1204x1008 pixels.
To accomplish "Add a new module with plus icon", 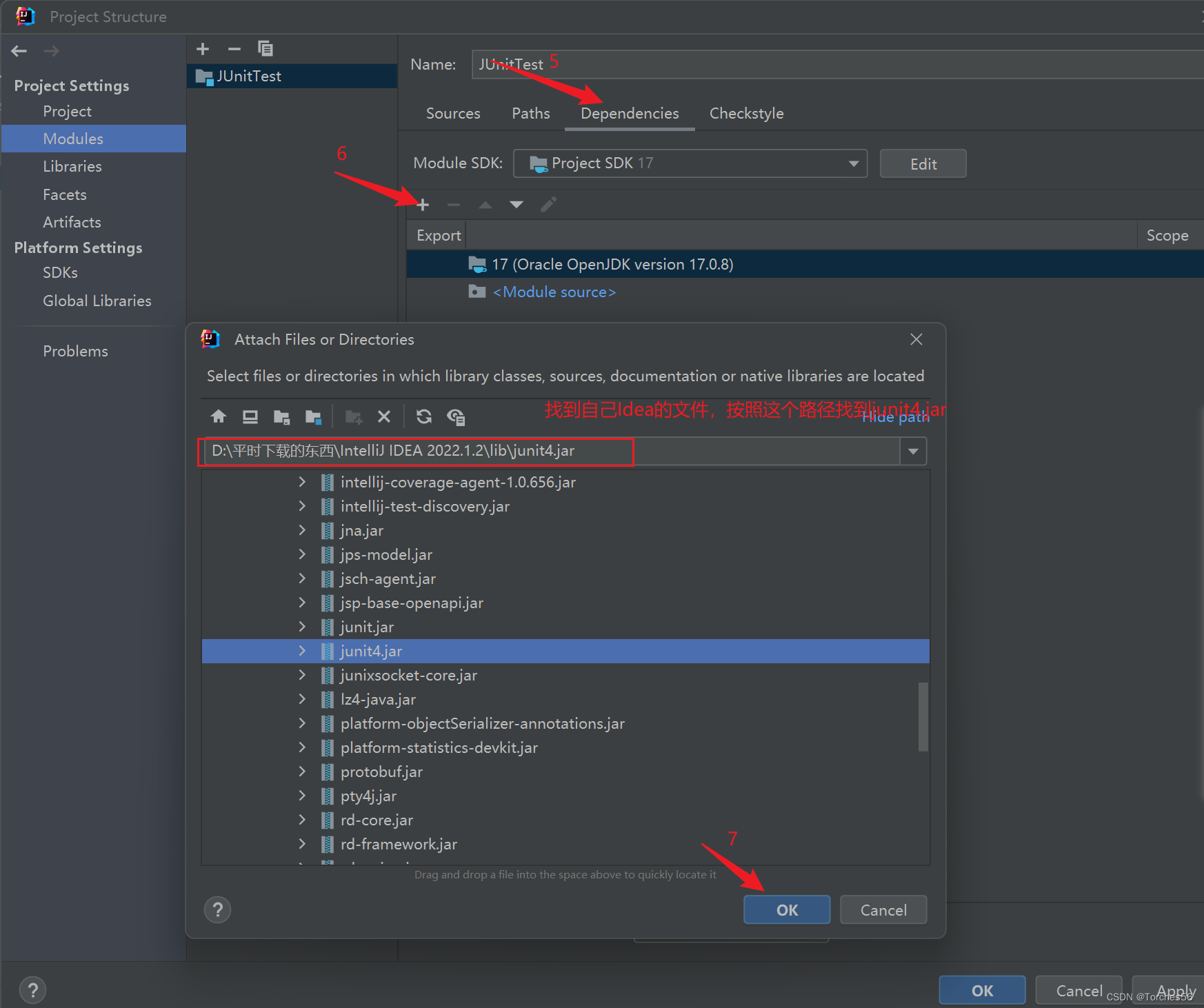I will coord(203,49).
